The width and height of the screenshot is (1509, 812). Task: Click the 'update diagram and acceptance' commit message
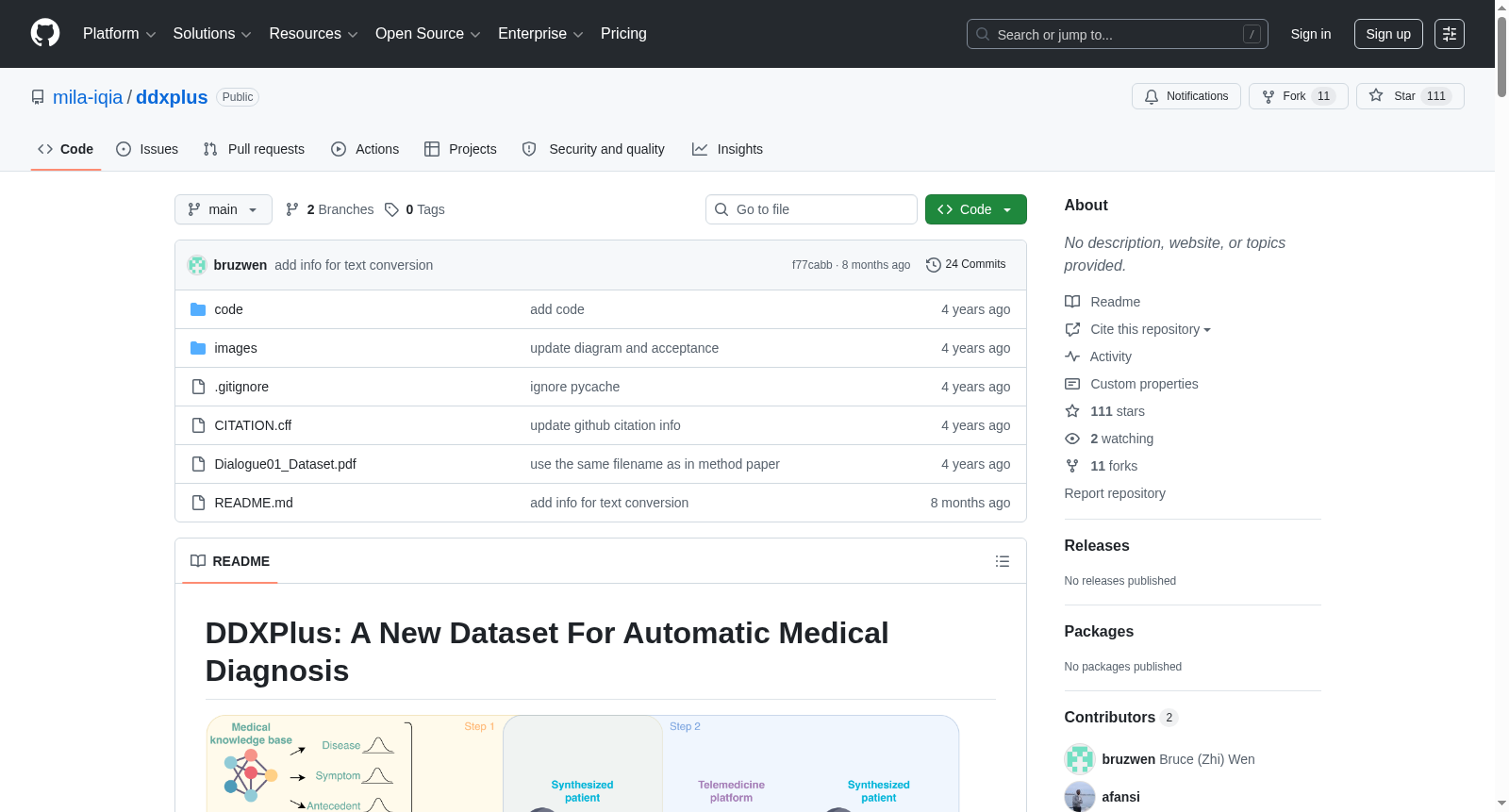click(624, 348)
